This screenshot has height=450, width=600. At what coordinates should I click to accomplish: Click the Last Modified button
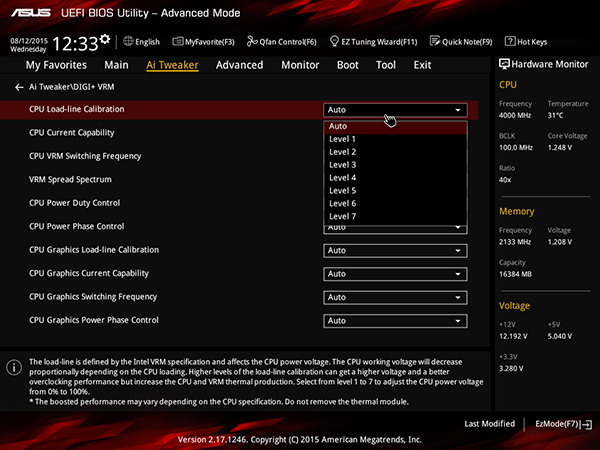[489, 424]
